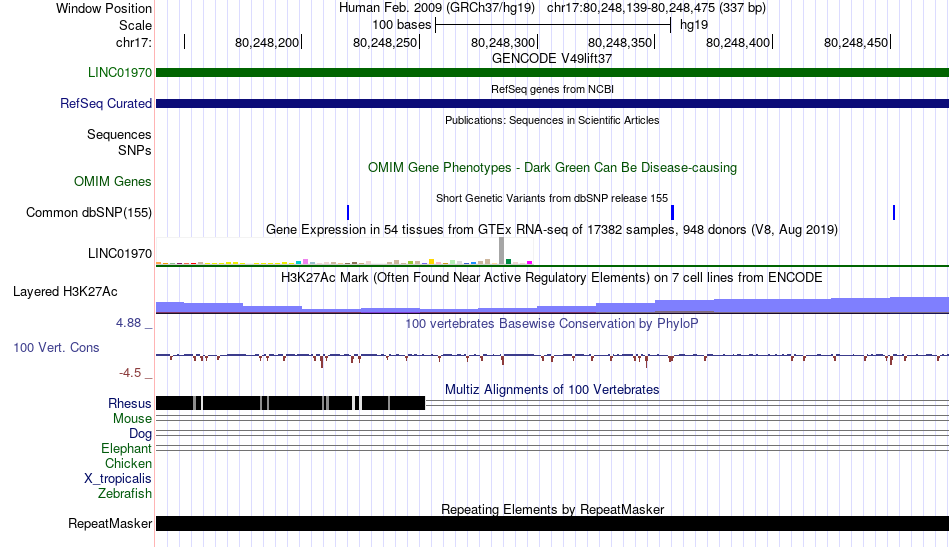This screenshot has height=547, width=950.
Task: Click the RefSeq Curated track label
Action: (x=106, y=104)
